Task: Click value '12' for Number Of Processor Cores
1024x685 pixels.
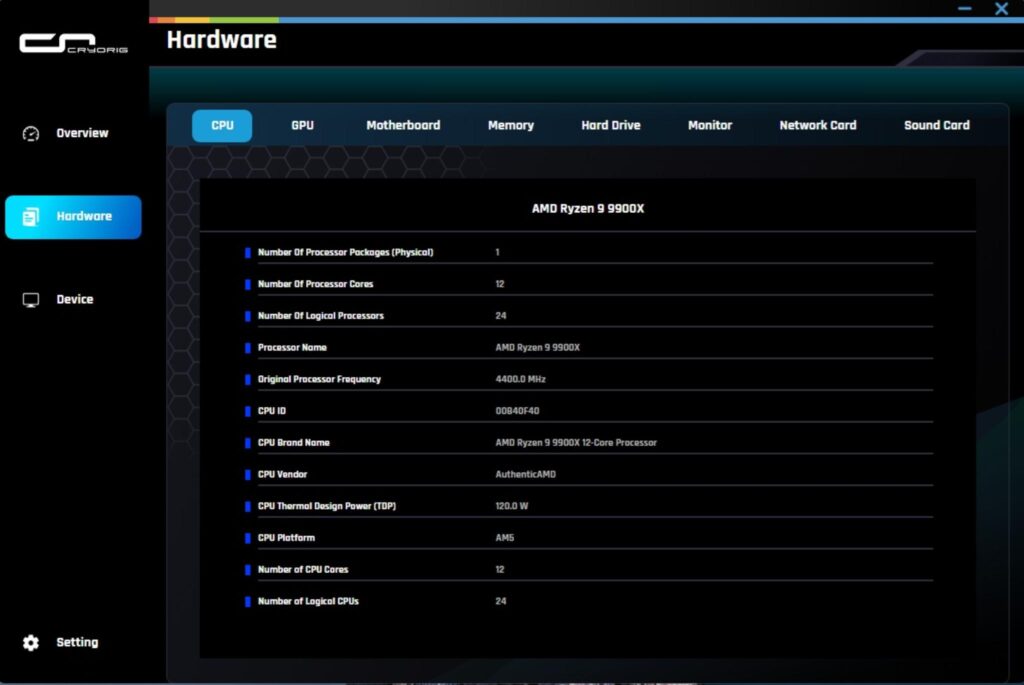Action: (x=500, y=284)
